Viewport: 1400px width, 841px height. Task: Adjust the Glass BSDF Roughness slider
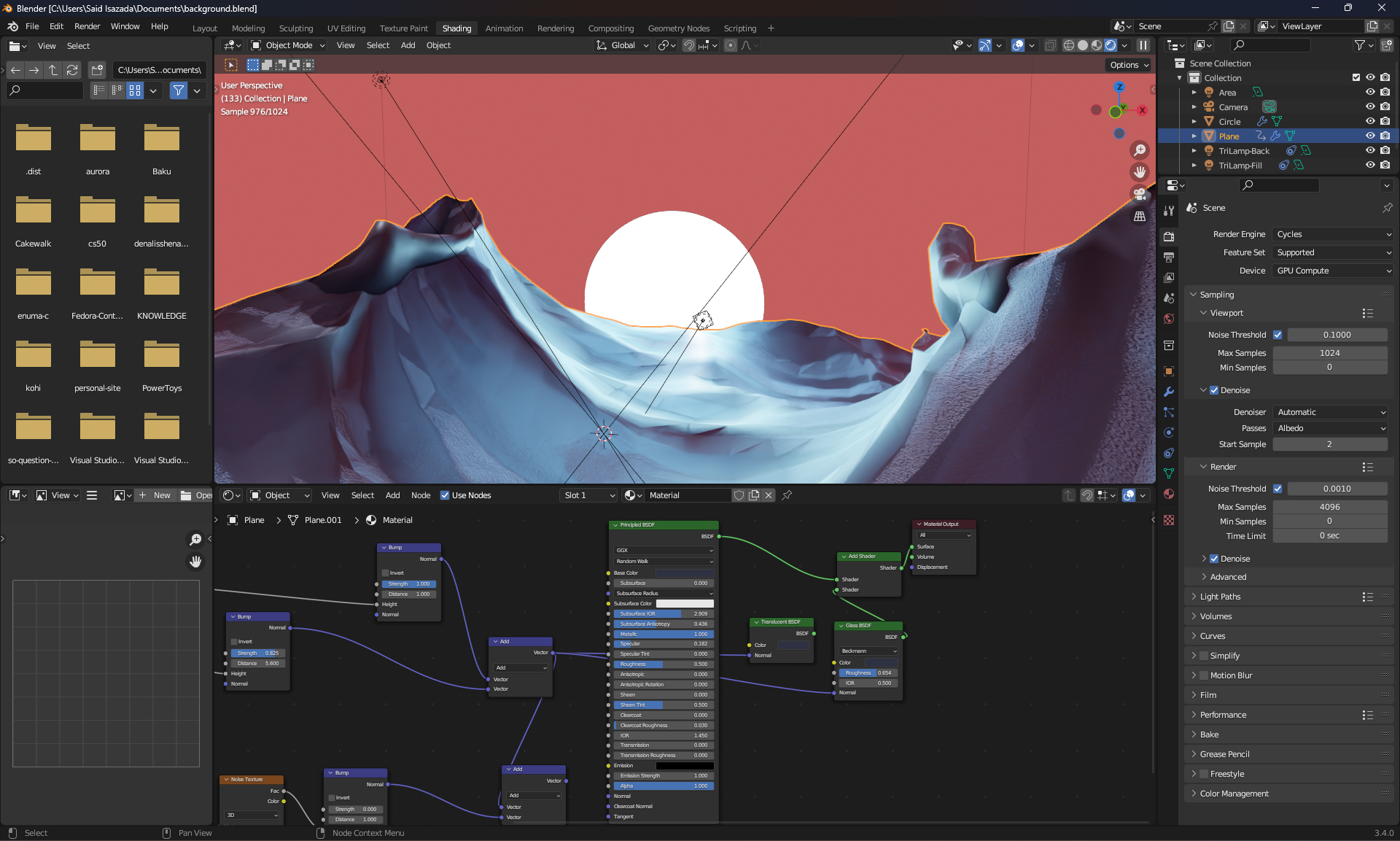(x=868, y=673)
